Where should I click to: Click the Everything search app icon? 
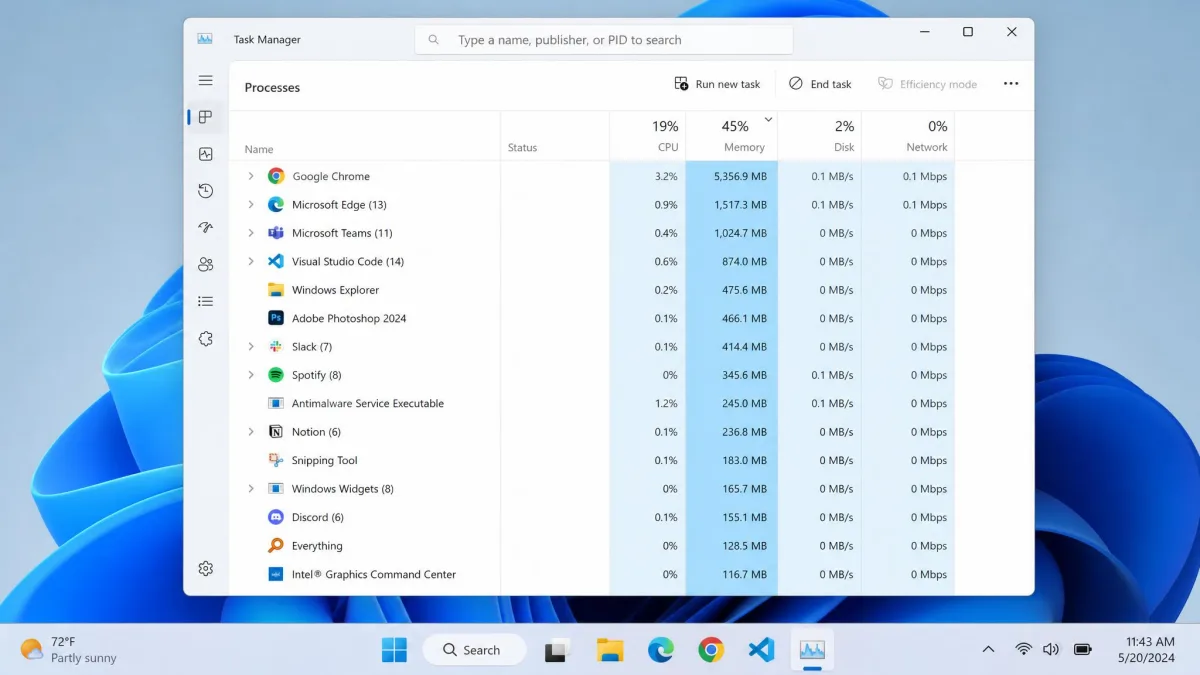pyautogui.click(x=276, y=545)
